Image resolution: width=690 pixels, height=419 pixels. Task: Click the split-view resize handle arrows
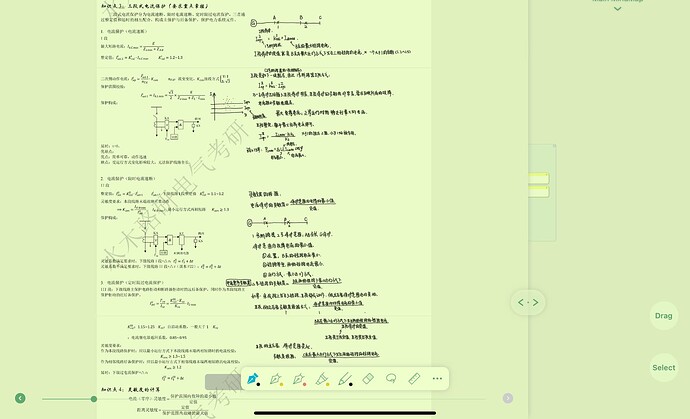pos(528,302)
